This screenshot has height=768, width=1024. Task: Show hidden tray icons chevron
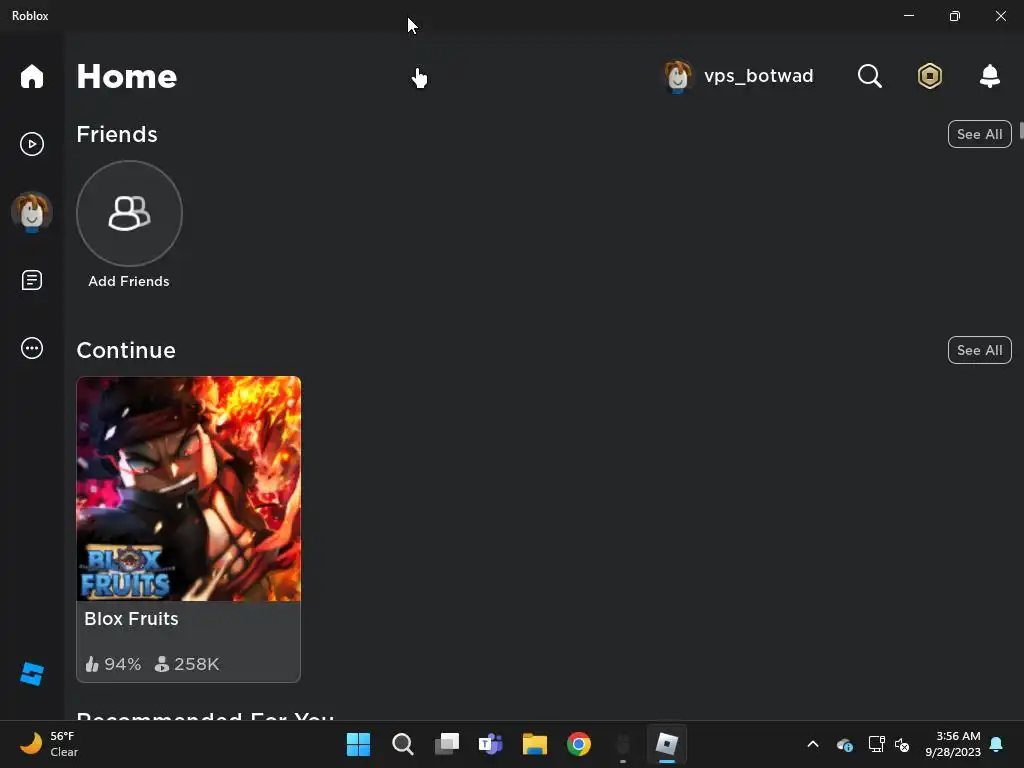point(812,744)
